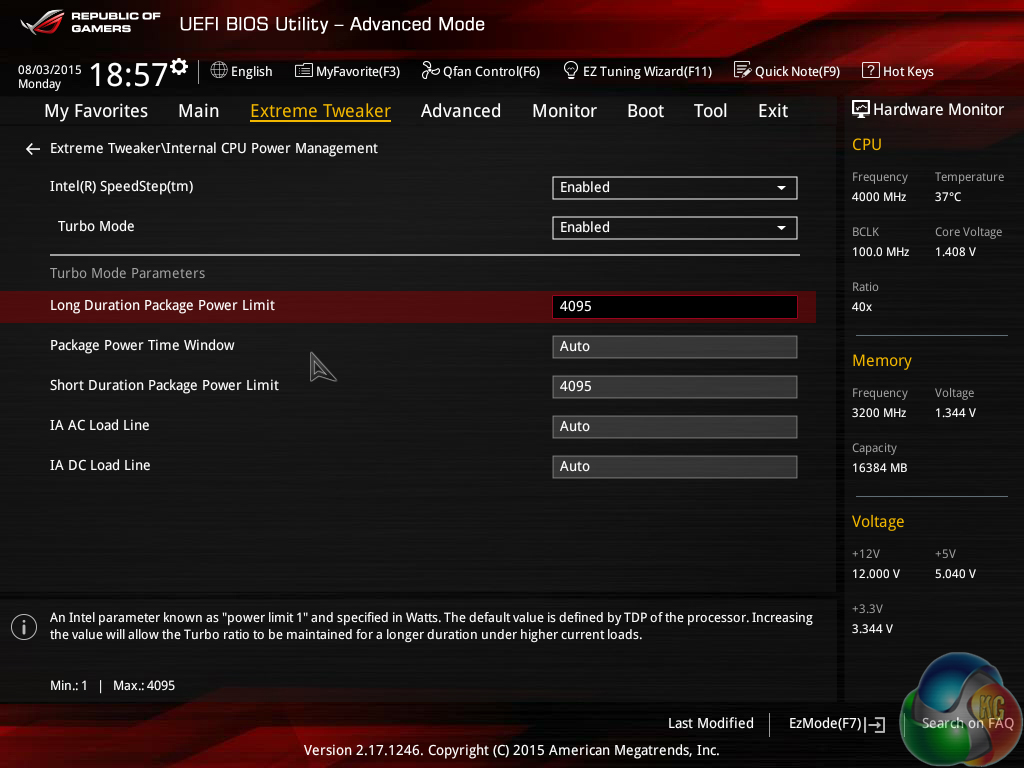Open the Monitor tab
This screenshot has width=1024, height=768.
pos(564,111)
